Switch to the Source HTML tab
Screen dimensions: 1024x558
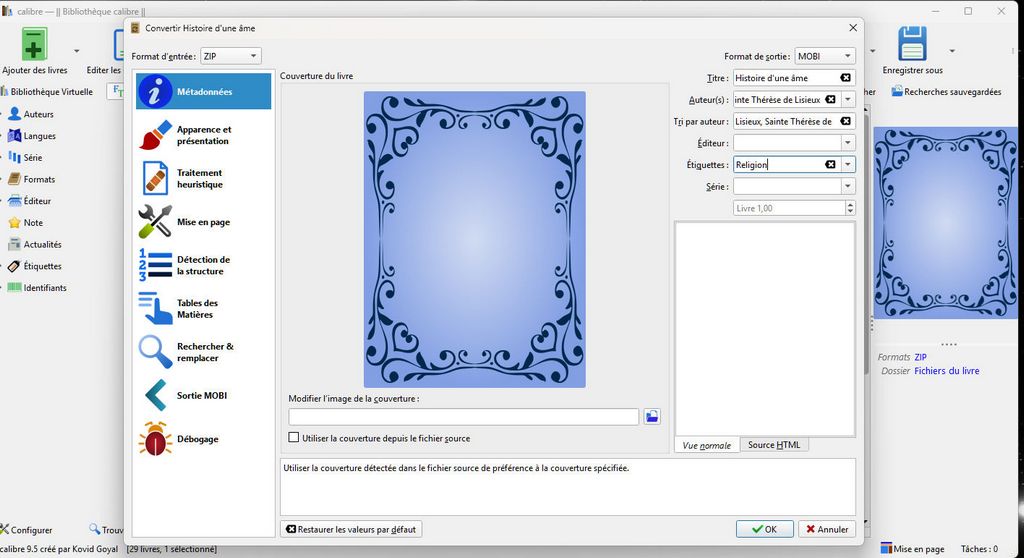774,445
